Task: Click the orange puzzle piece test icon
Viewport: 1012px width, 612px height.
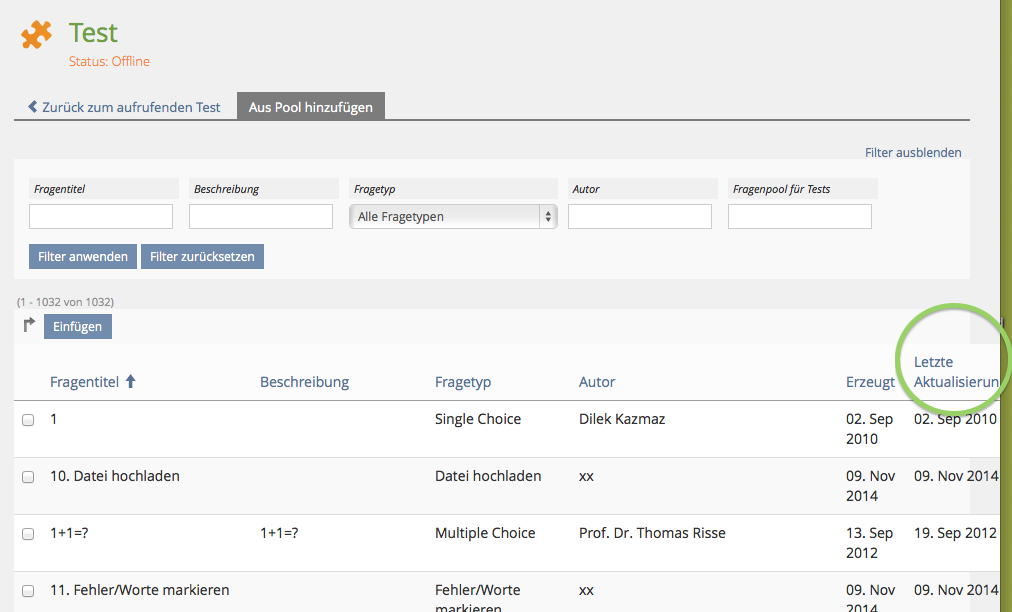Action: (37, 35)
